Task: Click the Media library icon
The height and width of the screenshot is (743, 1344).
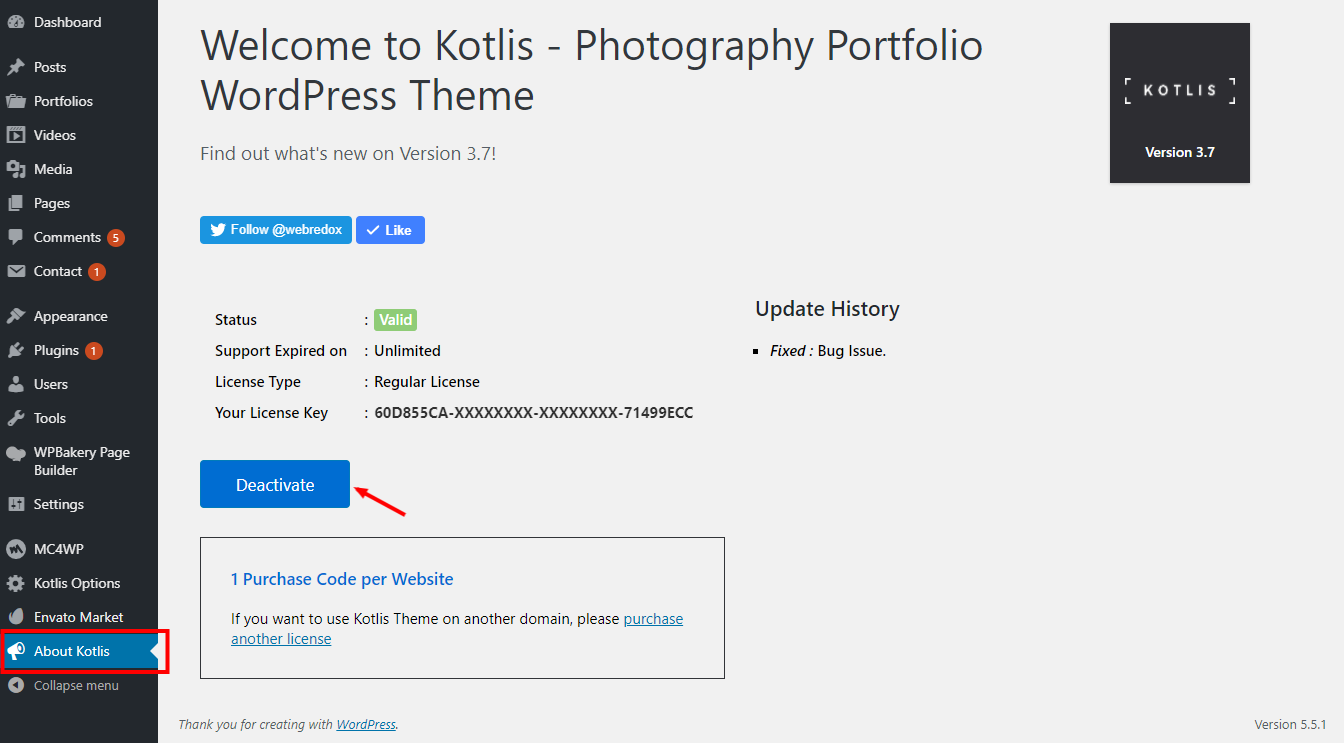Action: tap(16, 169)
